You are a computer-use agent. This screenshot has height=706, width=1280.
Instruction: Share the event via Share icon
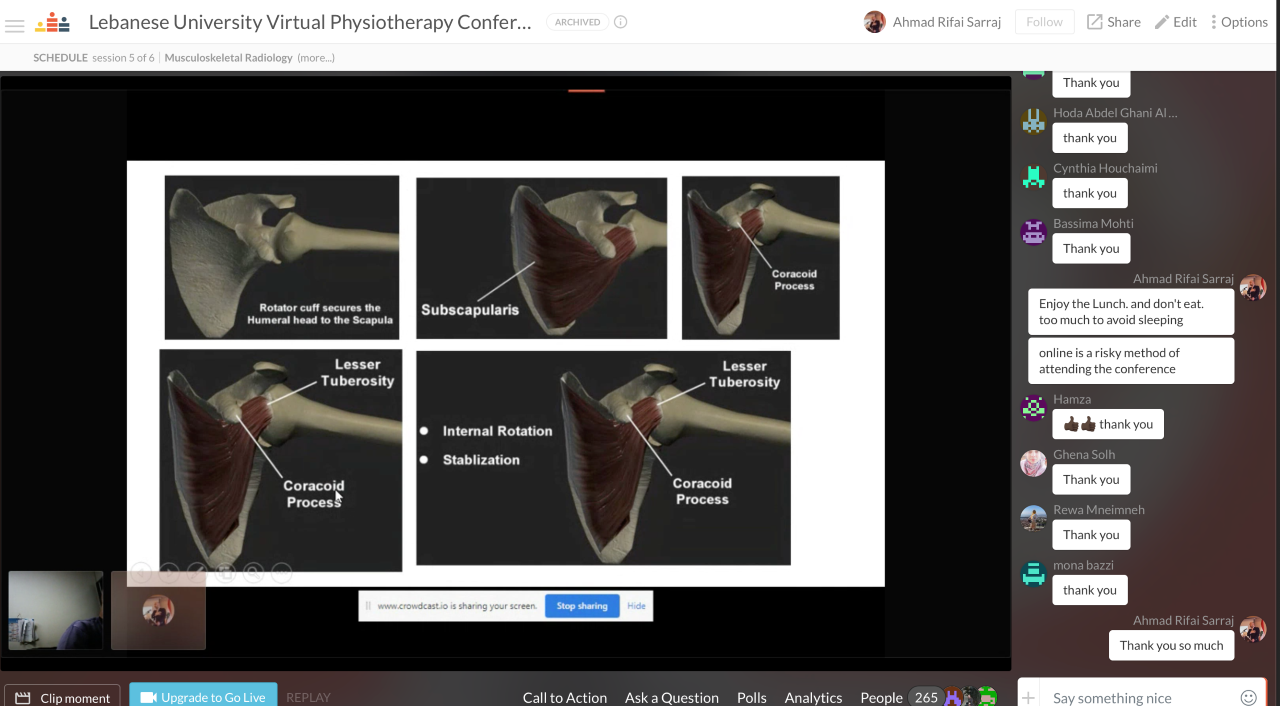(1113, 22)
